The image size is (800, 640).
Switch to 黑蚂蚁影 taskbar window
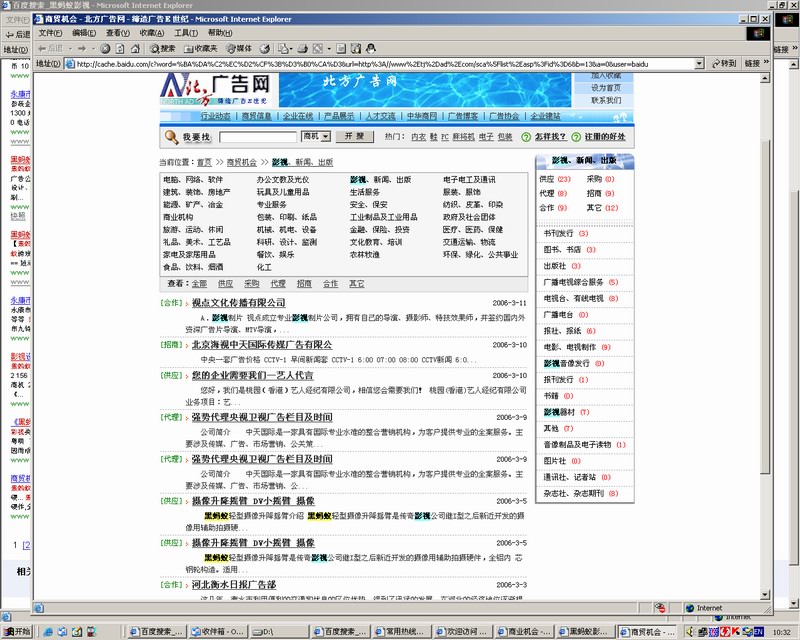[x=585, y=631]
